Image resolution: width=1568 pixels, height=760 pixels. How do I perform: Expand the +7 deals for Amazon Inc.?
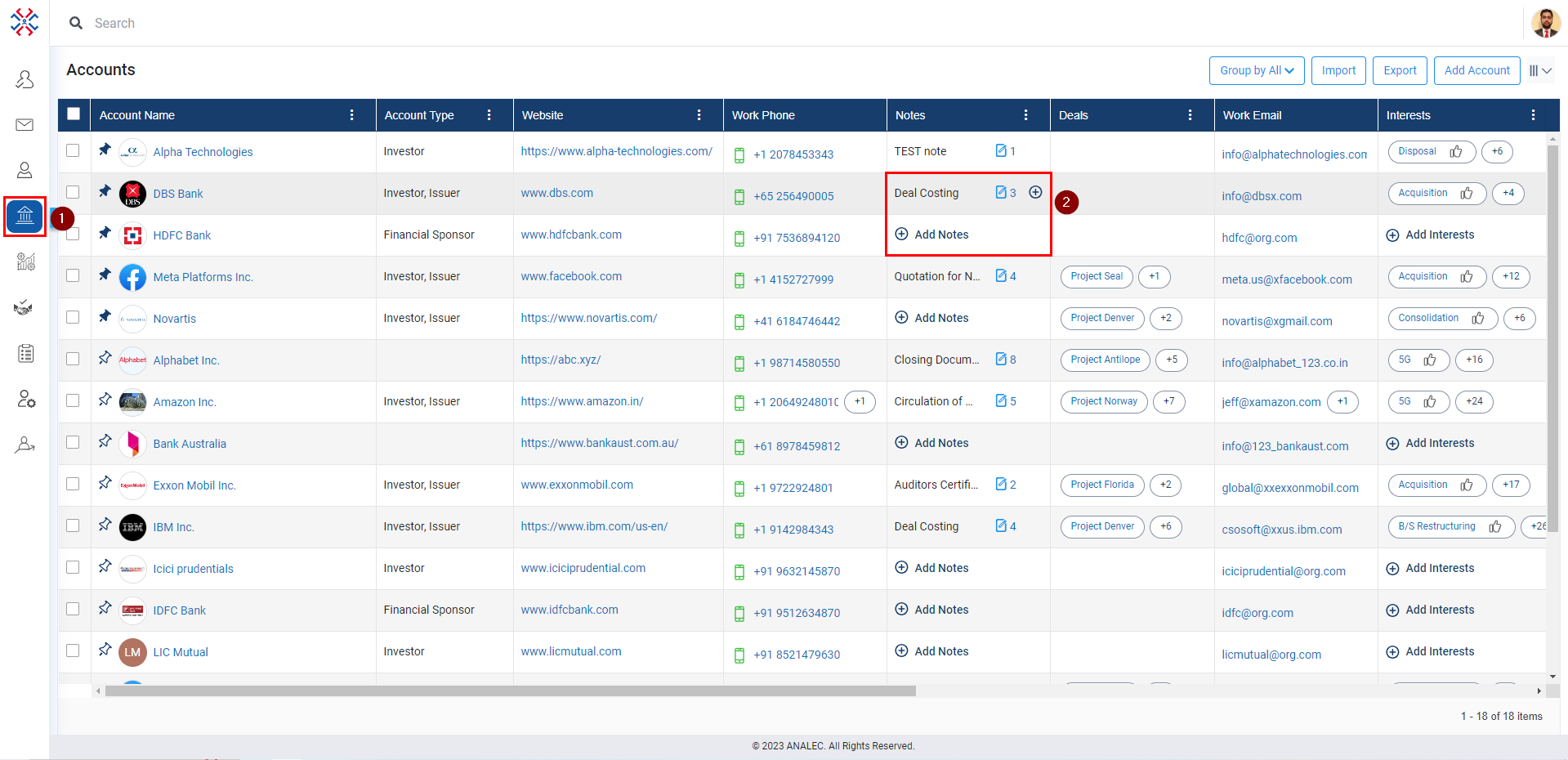pos(1169,401)
